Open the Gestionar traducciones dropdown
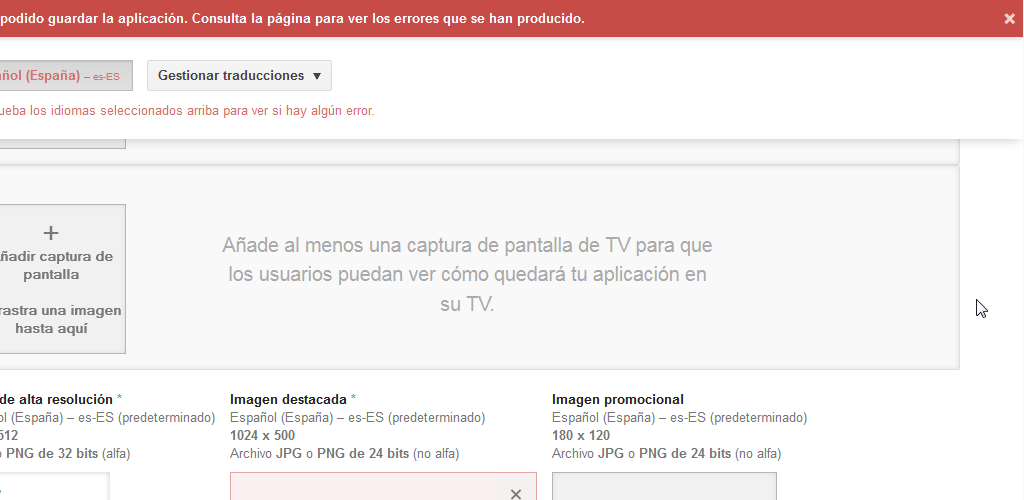The width and height of the screenshot is (1024, 500). (239, 76)
